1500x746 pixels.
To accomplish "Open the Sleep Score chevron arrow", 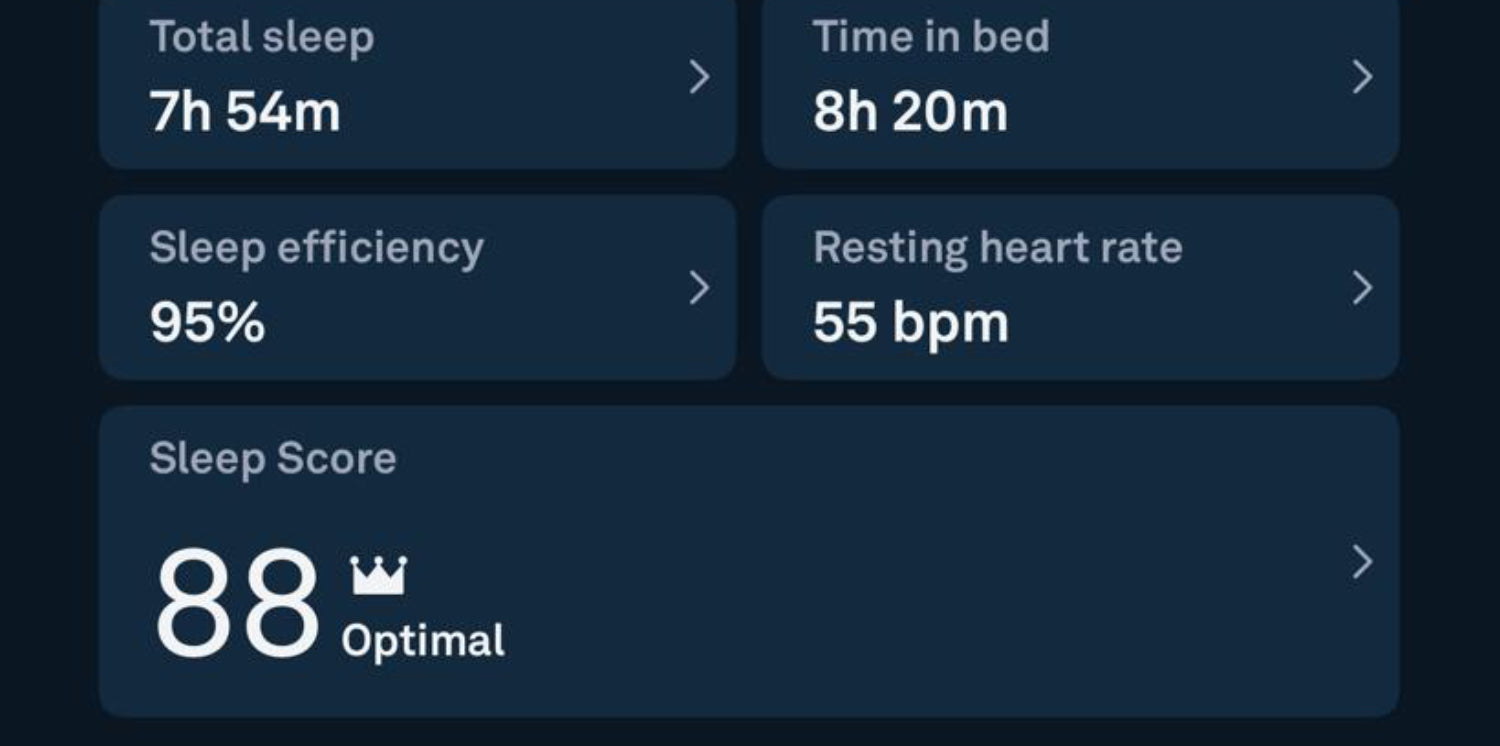I will pos(1362,562).
